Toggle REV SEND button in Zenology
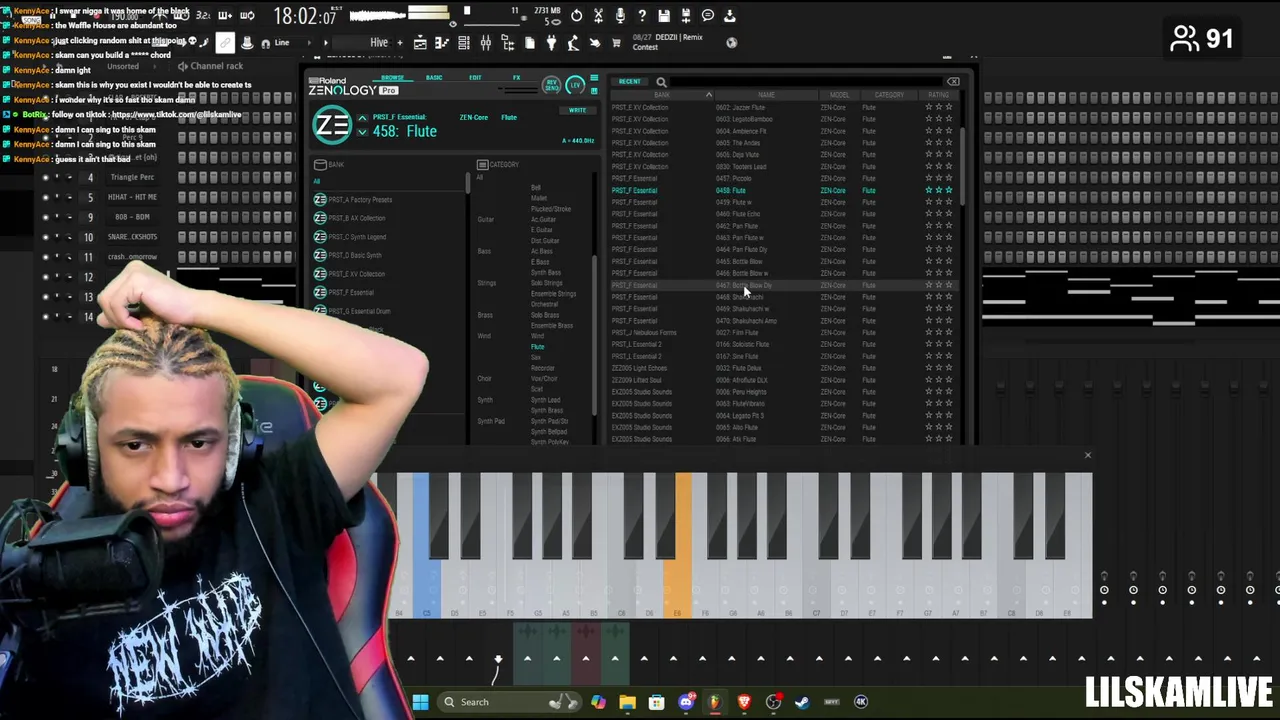 [551, 85]
